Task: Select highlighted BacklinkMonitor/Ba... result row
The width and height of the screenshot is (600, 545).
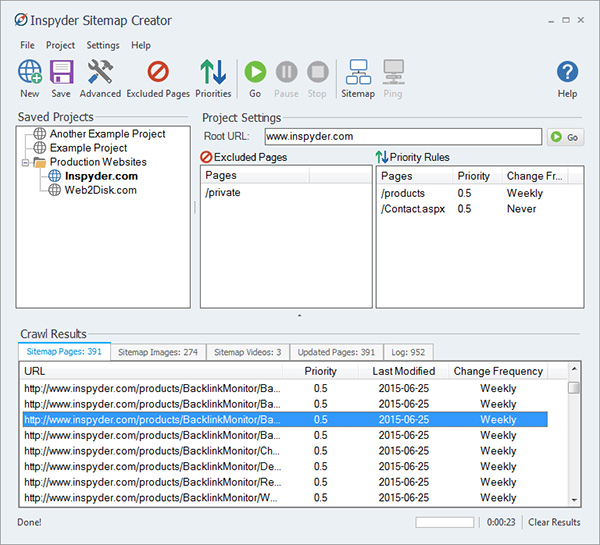Action: (x=285, y=420)
